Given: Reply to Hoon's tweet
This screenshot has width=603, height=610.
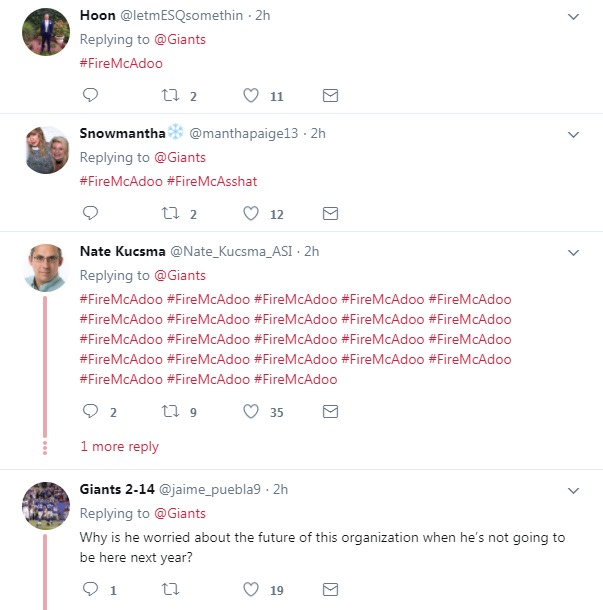Looking at the screenshot, I should click(x=90, y=96).
